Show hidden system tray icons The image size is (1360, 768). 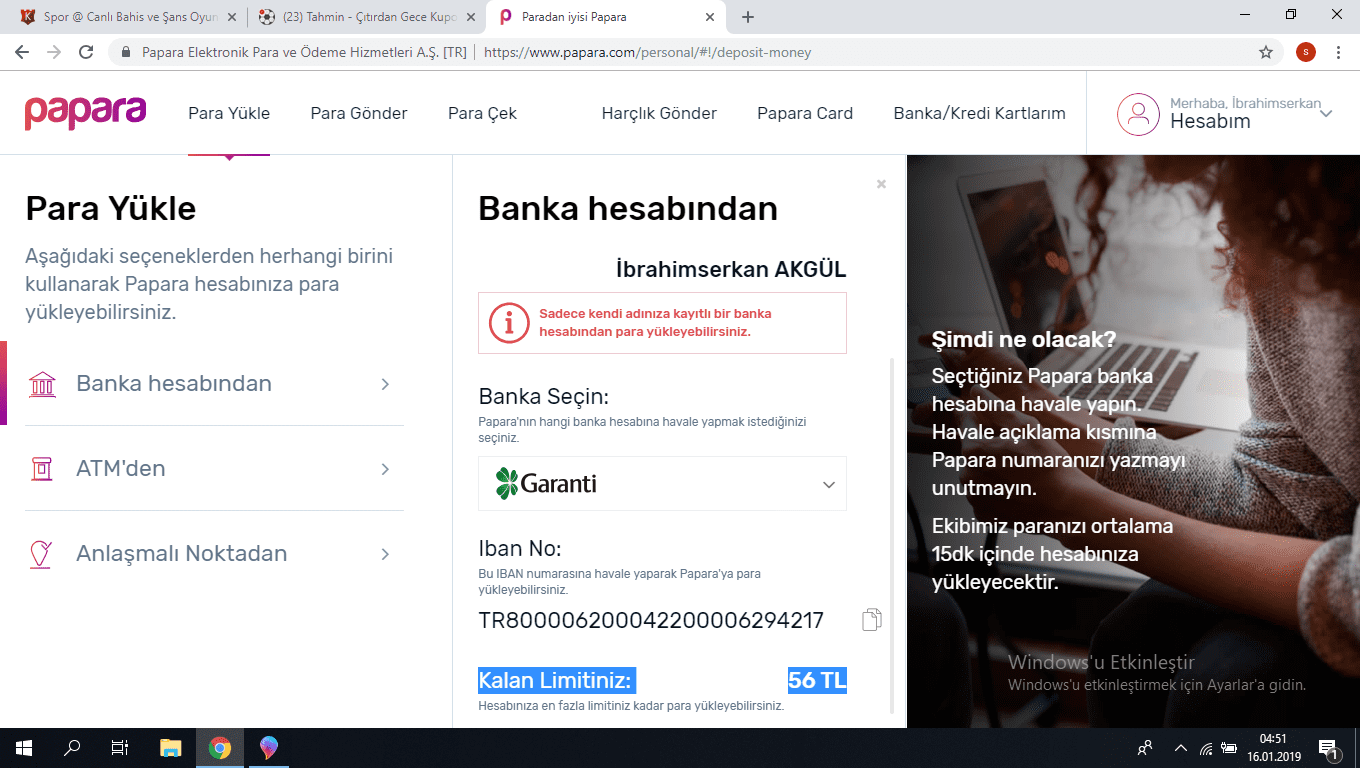coord(1181,748)
